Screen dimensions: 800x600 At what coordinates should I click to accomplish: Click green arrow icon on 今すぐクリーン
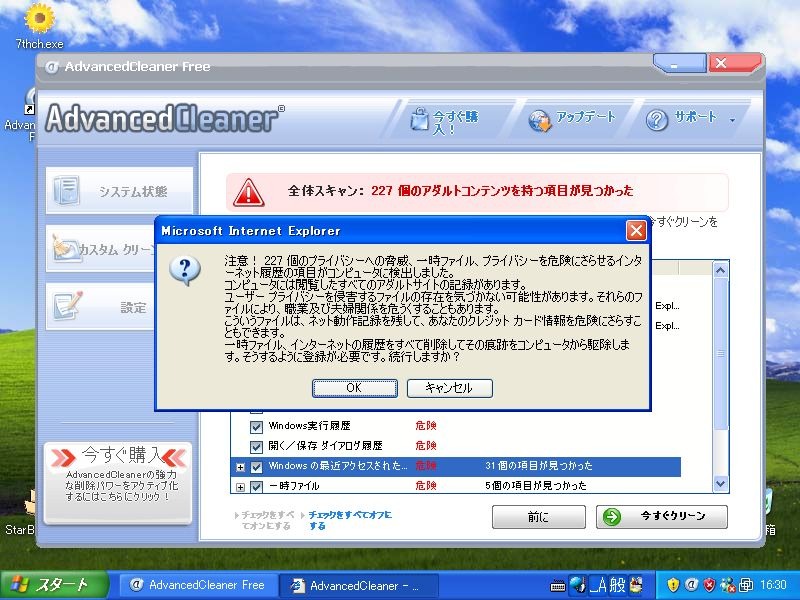[x=611, y=517]
